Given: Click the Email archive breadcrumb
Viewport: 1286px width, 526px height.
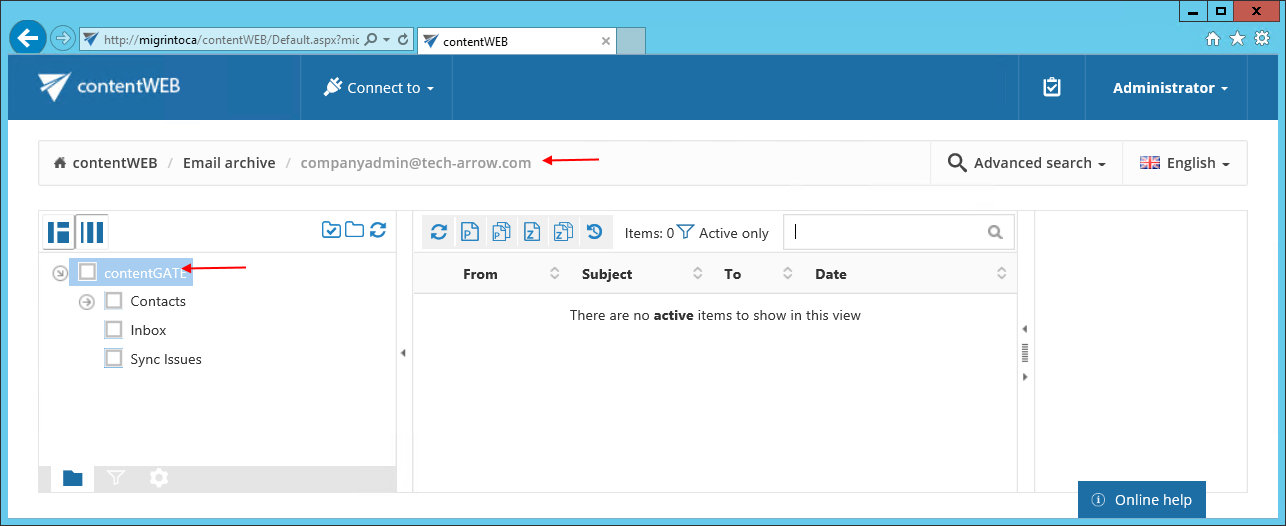Looking at the screenshot, I should [x=229, y=163].
